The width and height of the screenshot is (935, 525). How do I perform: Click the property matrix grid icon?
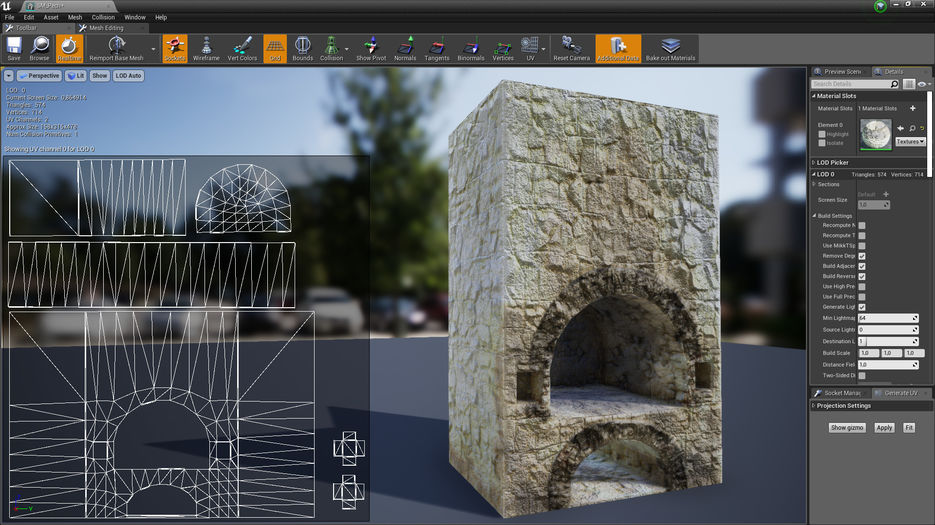coord(909,84)
